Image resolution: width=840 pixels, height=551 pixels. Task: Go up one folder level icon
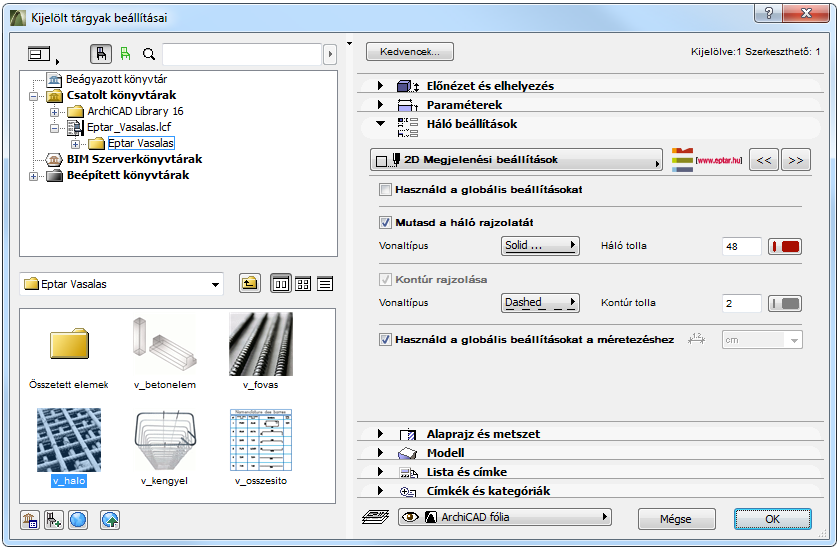tap(250, 283)
